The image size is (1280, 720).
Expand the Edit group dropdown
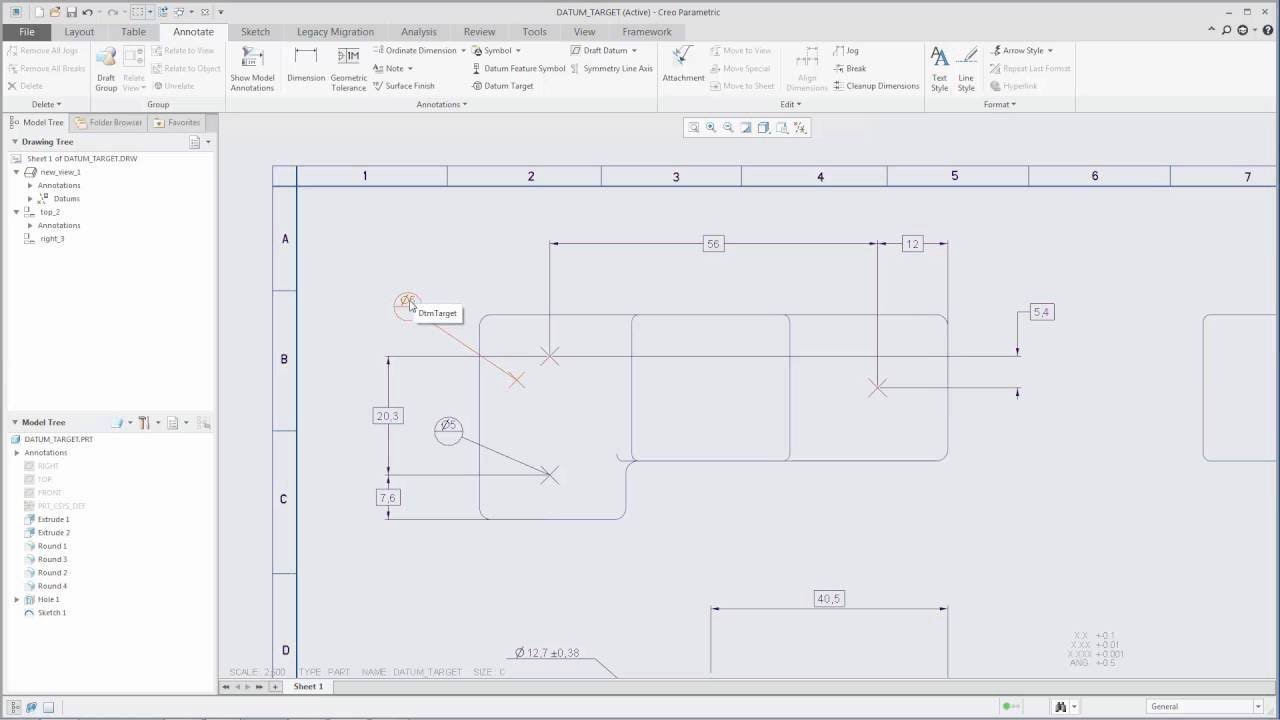[x=791, y=104]
